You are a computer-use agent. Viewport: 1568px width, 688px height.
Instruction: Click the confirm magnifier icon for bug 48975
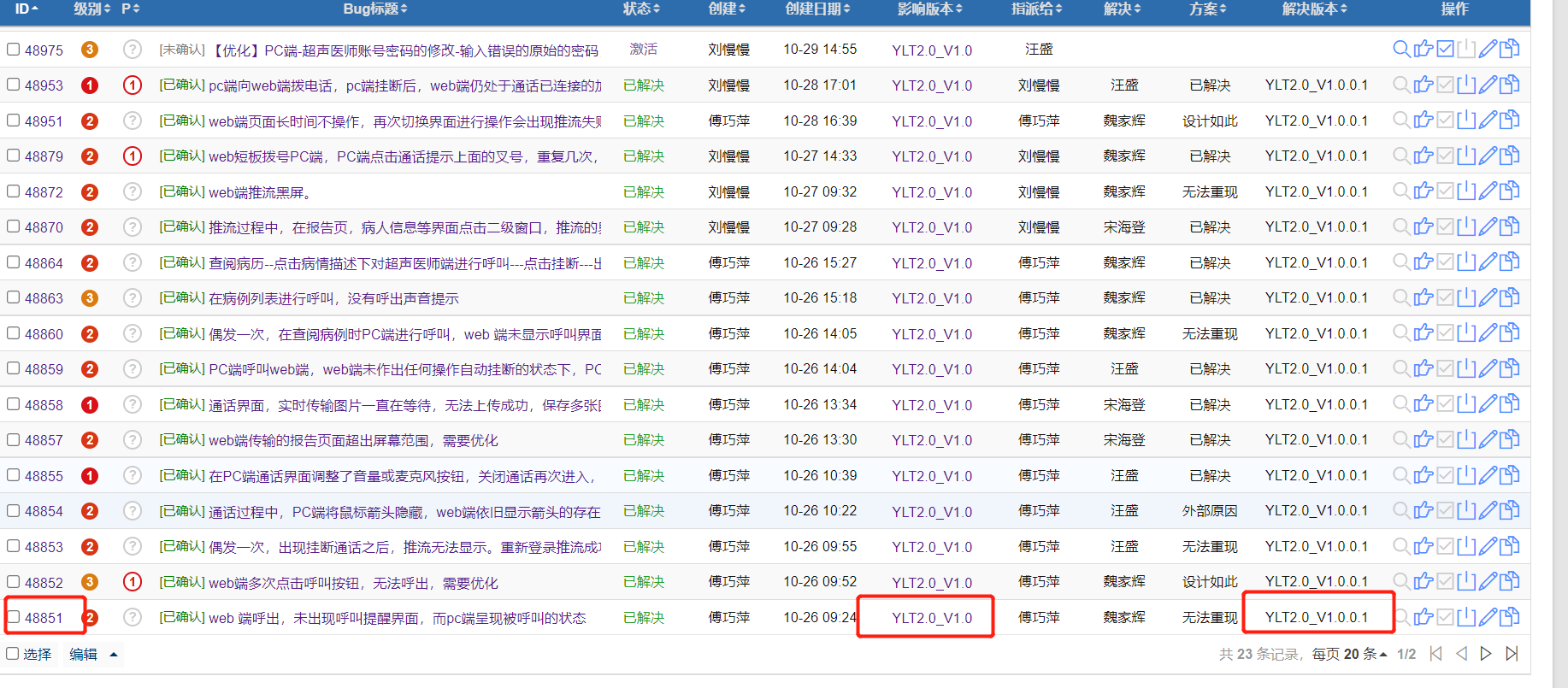[x=1401, y=49]
